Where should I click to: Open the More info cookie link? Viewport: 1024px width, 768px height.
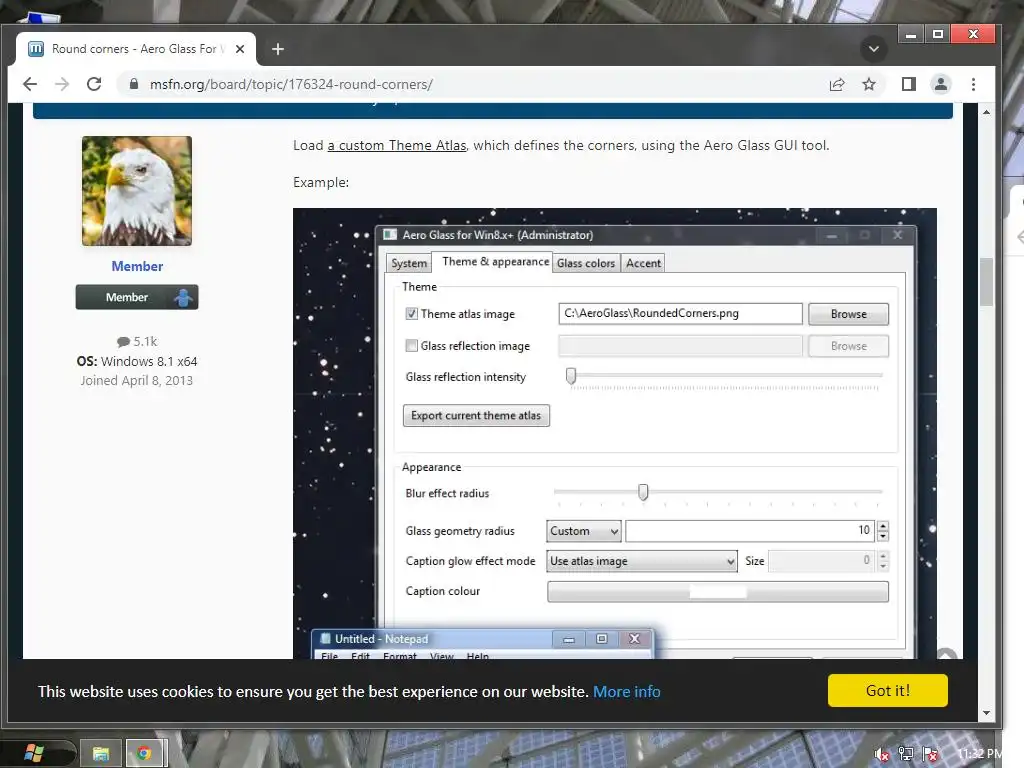point(626,692)
